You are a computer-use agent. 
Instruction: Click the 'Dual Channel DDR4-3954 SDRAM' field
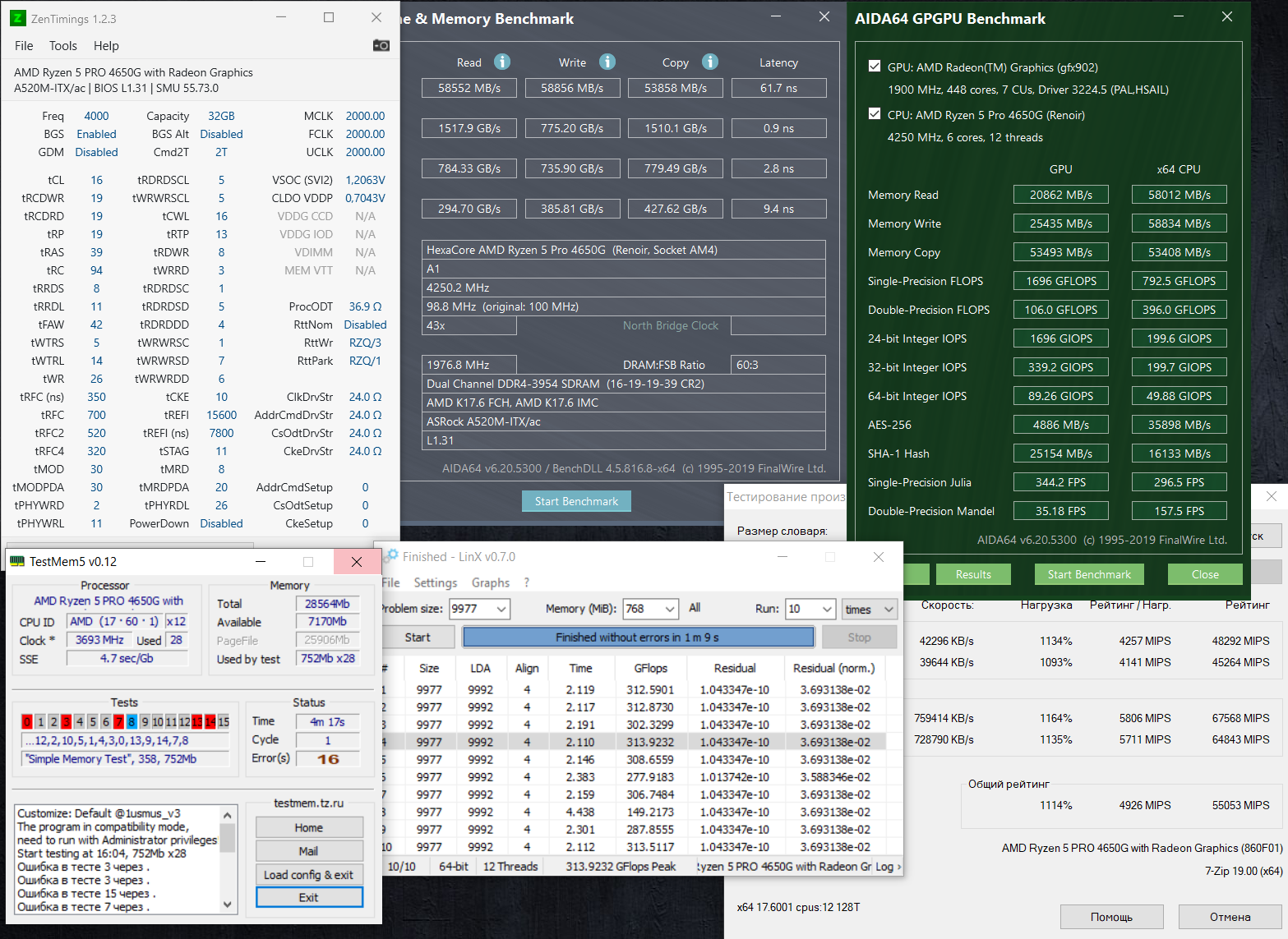[x=625, y=384]
